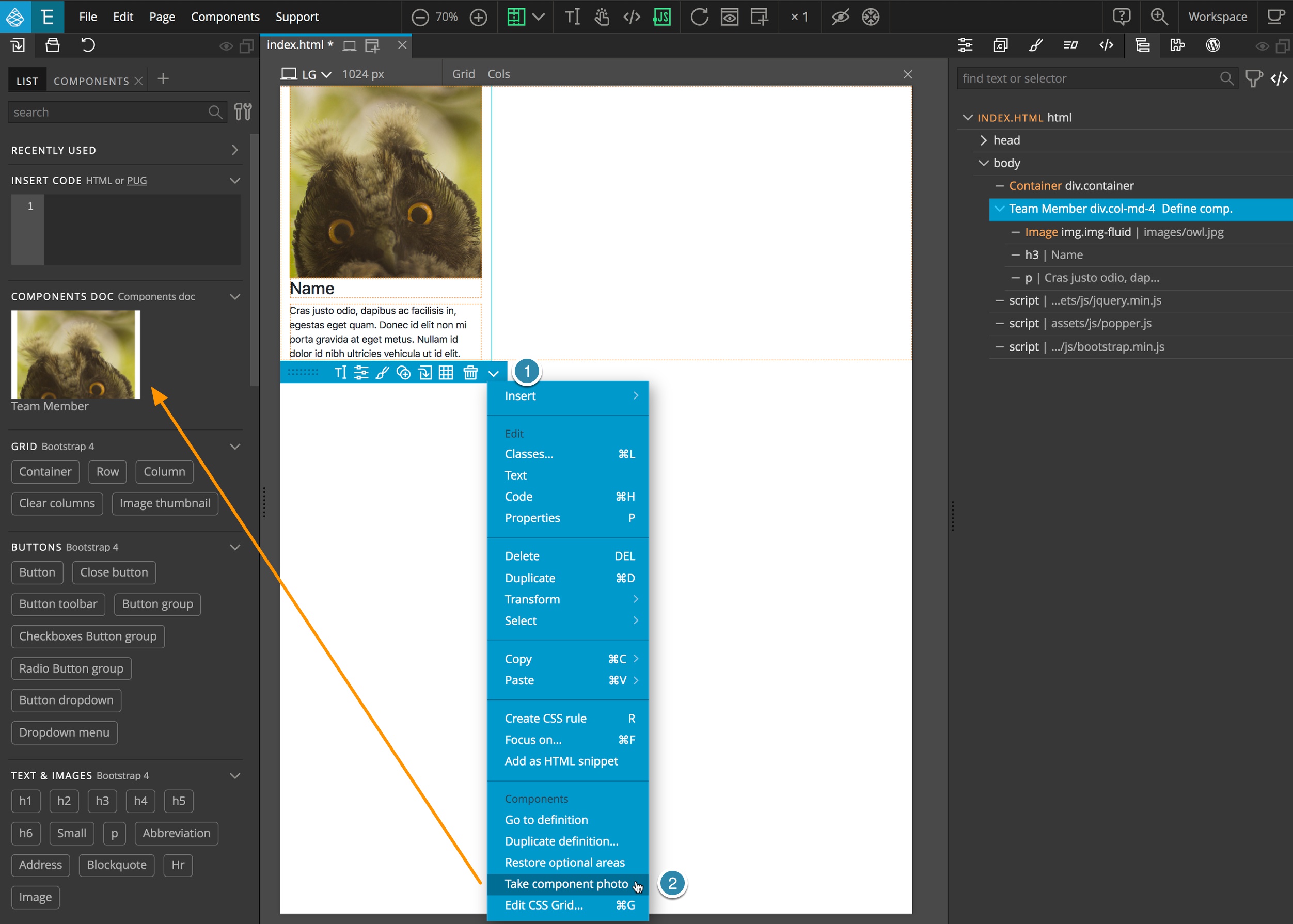Click the undo arrow icon in left panel
This screenshot has width=1293, height=924.
point(88,45)
